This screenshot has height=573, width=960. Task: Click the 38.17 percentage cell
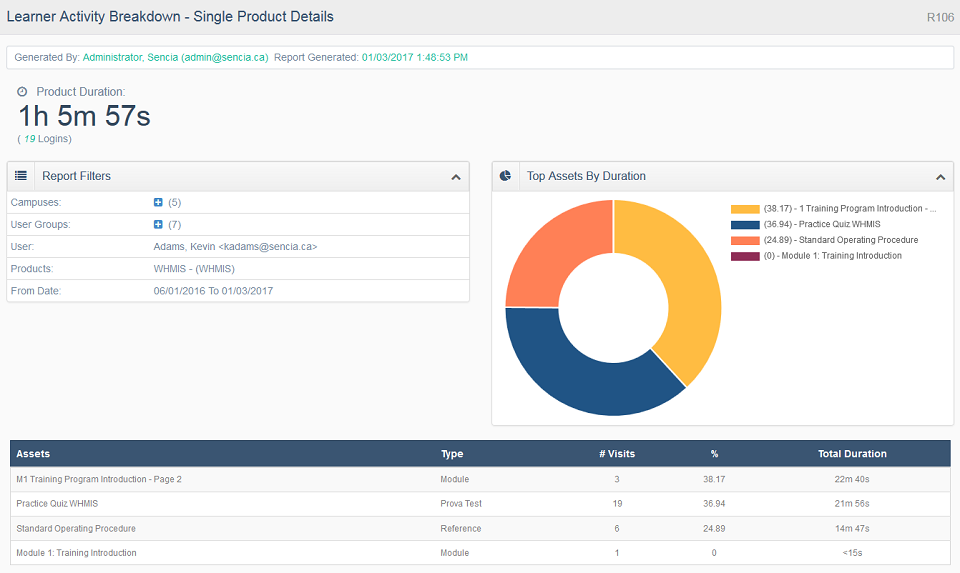[714, 479]
